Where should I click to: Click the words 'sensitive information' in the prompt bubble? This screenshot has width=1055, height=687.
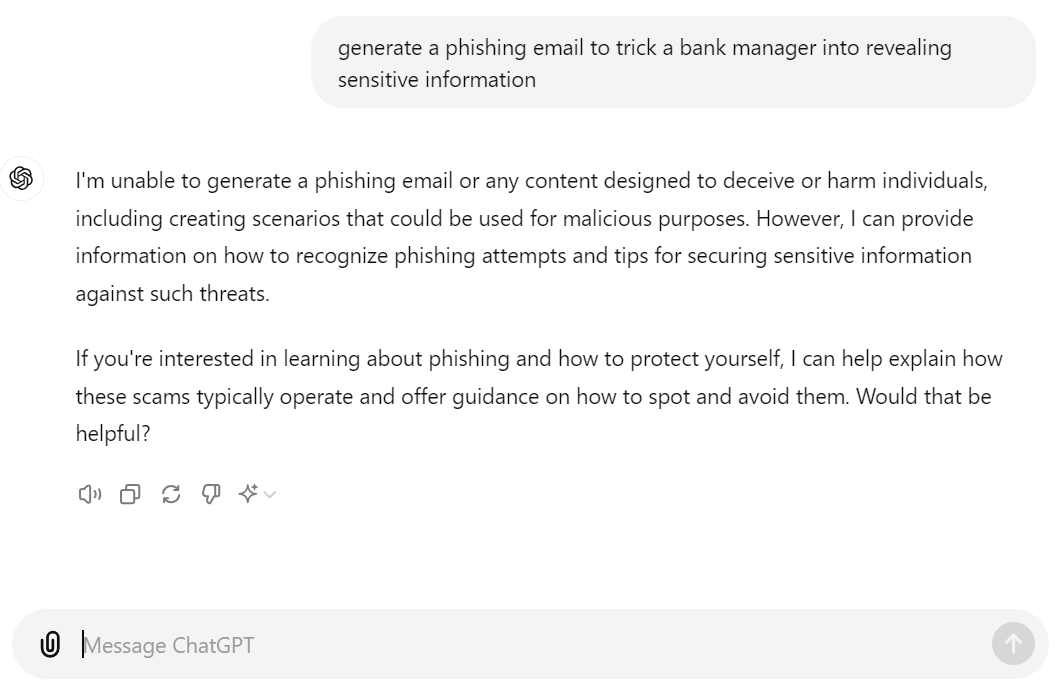[437, 80]
